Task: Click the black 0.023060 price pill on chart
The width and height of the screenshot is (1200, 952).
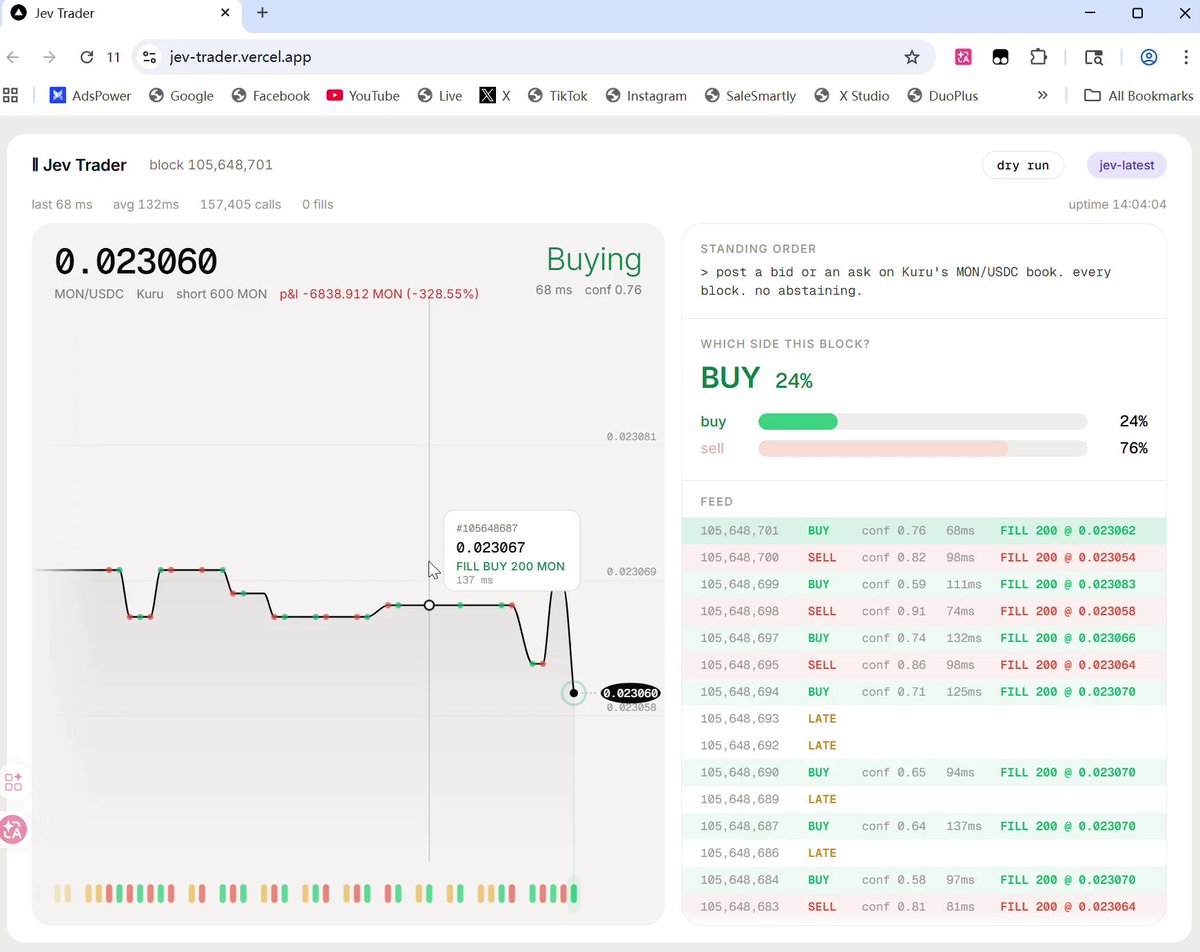Action: [x=631, y=693]
